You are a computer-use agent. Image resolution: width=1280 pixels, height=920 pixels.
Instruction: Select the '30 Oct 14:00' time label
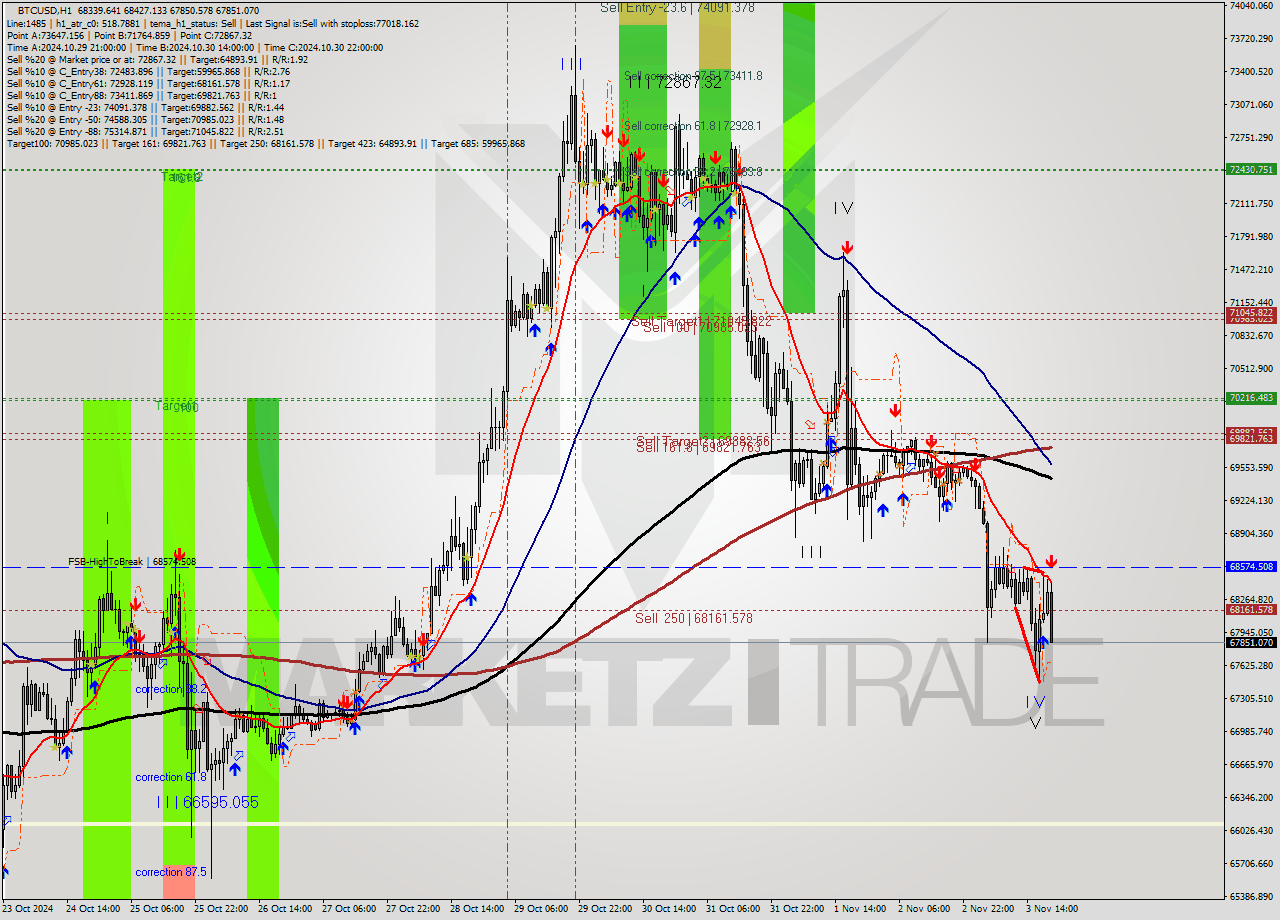click(669, 909)
